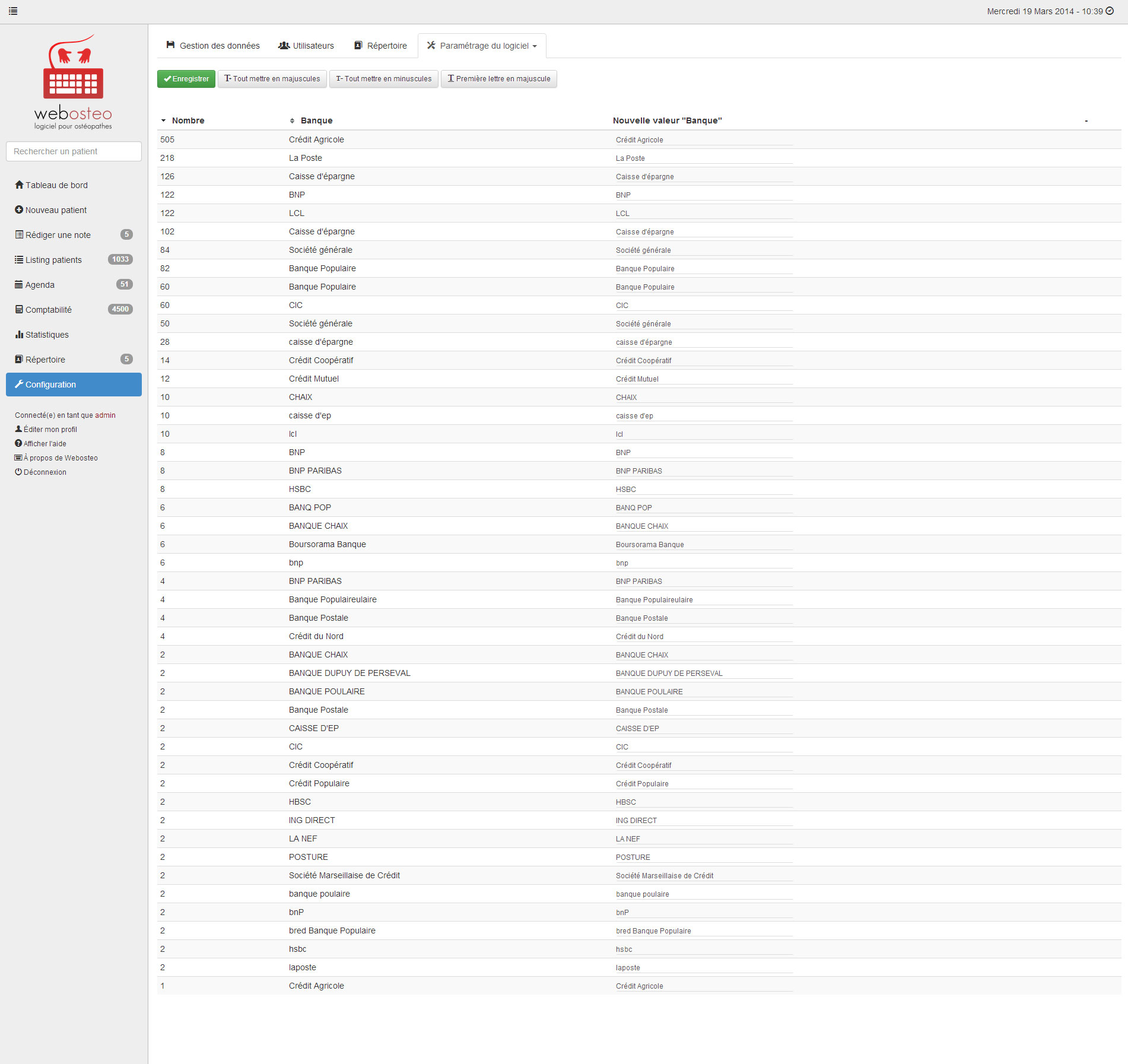
Task: Open the Répertoire tab
Action: (x=380, y=46)
